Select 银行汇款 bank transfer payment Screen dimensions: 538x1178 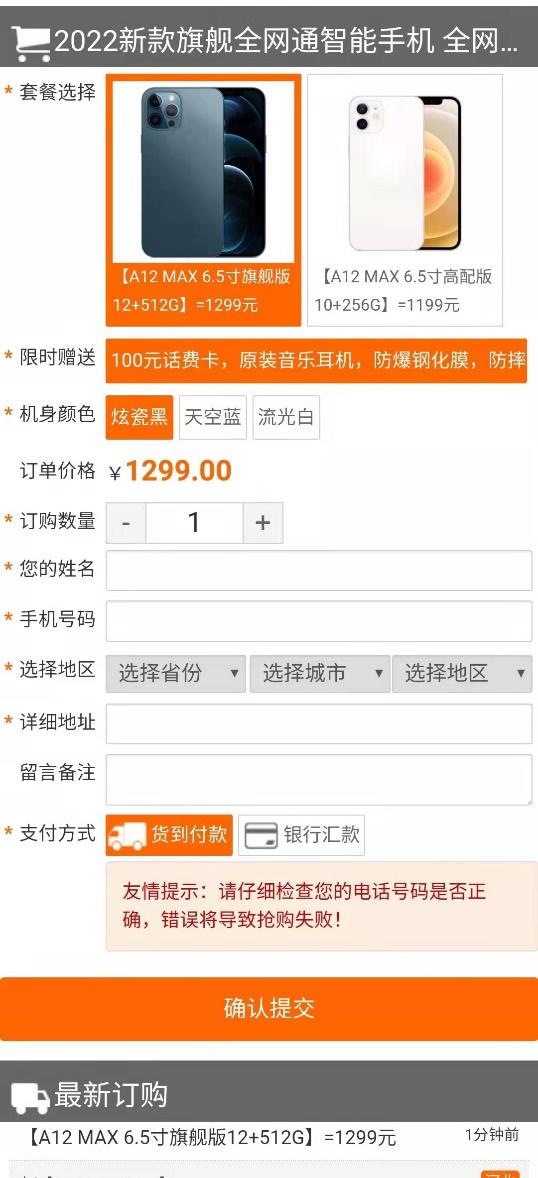[301, 835]
